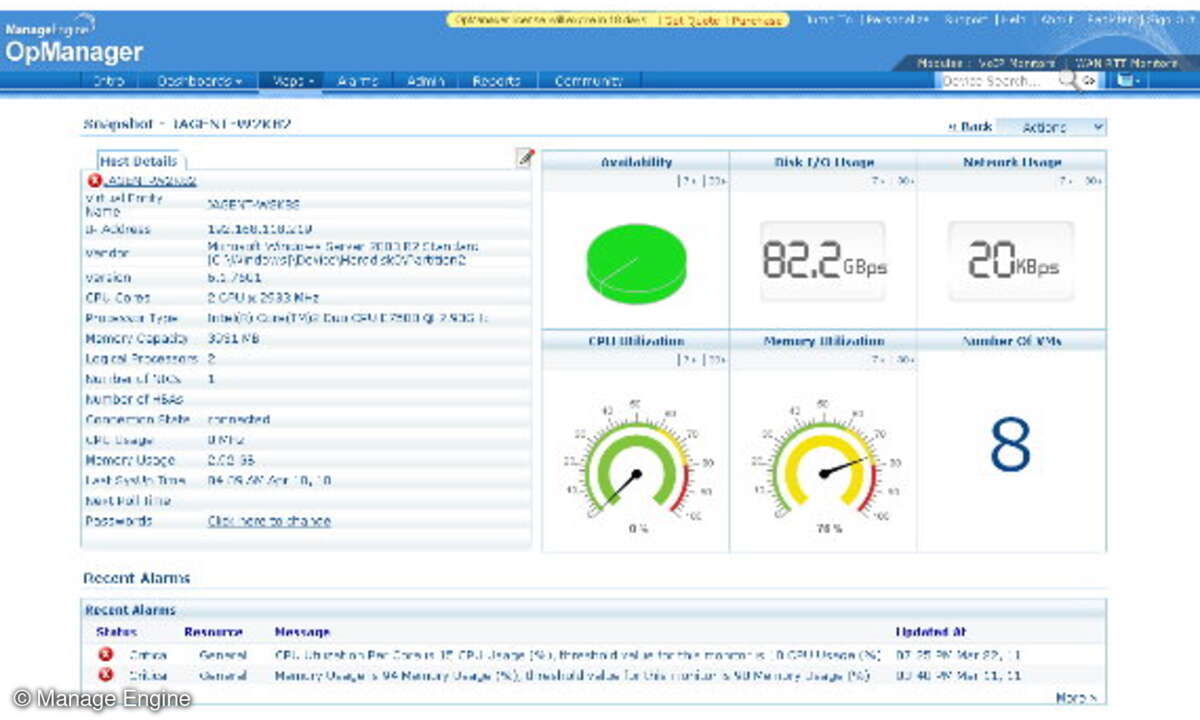Click the host name link in Host Details
The height and width of the screenshot is (720, 1200).
coord(152,181)
